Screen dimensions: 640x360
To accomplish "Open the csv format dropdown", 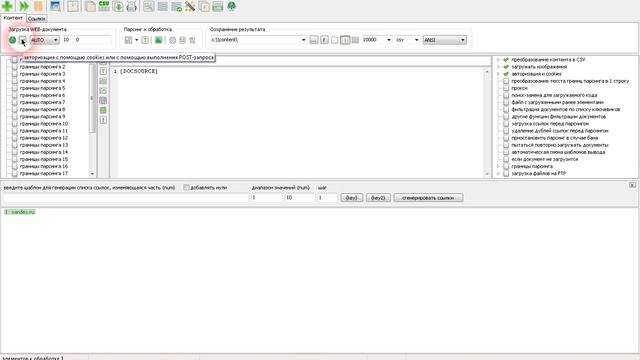I will point(416,40).
